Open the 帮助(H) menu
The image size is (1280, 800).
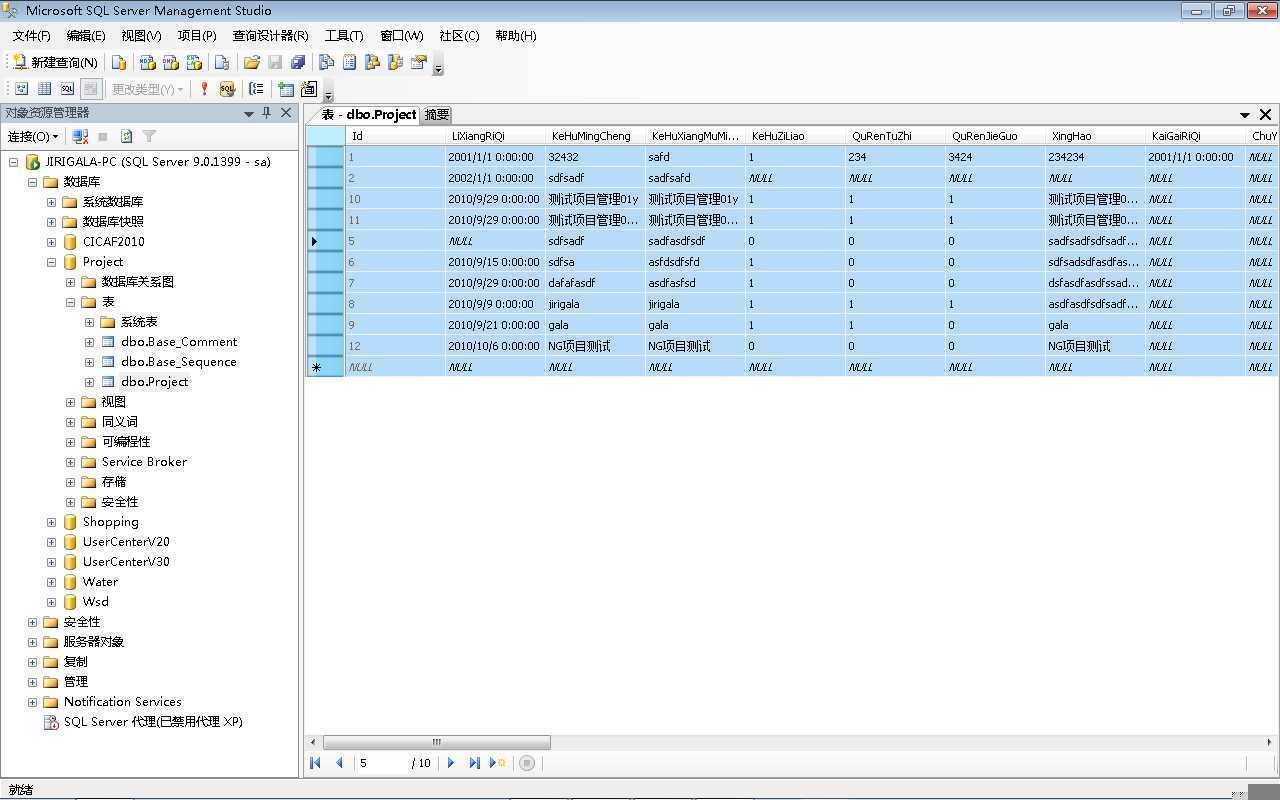tap(516, 35)
